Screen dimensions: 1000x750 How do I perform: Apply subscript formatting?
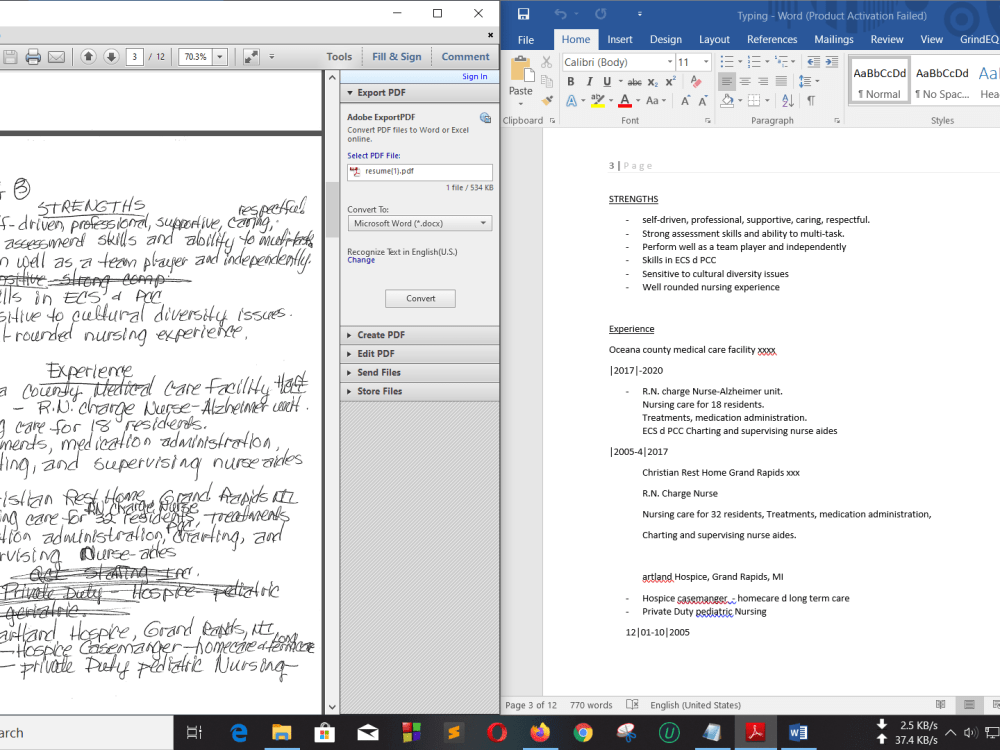652,82
